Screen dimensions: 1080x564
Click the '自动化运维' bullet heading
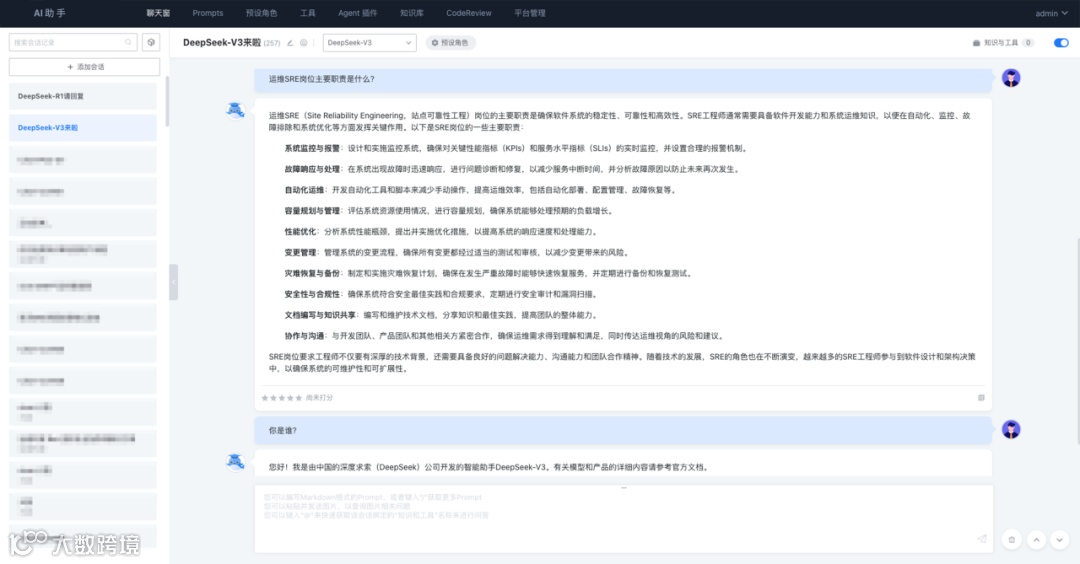(304, 190)
